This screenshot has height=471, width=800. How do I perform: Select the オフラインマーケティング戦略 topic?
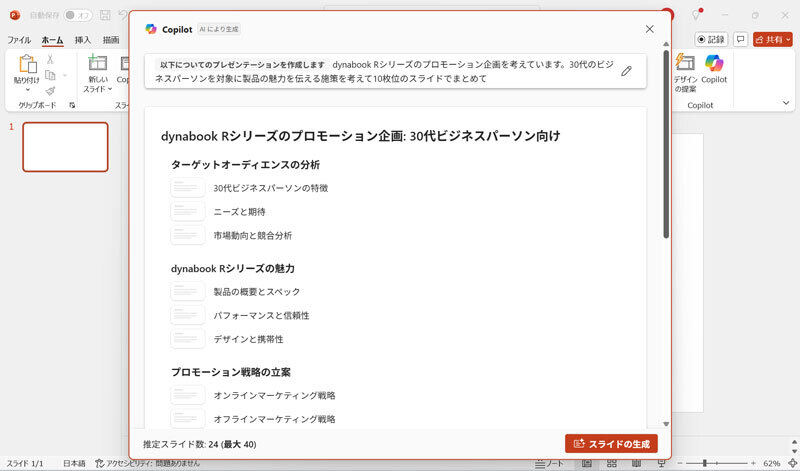point(274,419)
